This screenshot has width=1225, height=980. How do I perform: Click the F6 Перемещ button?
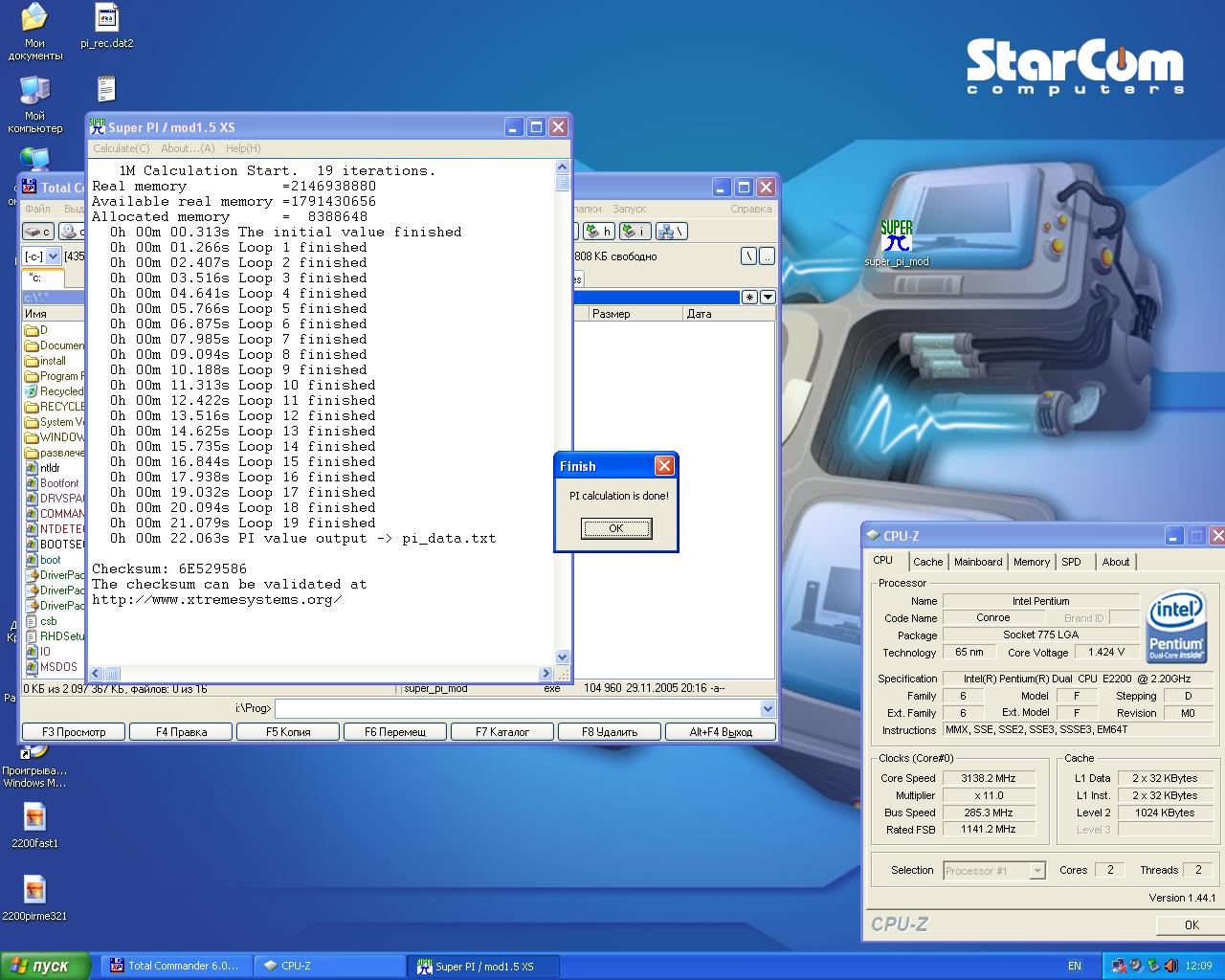(x=396, y=732)
